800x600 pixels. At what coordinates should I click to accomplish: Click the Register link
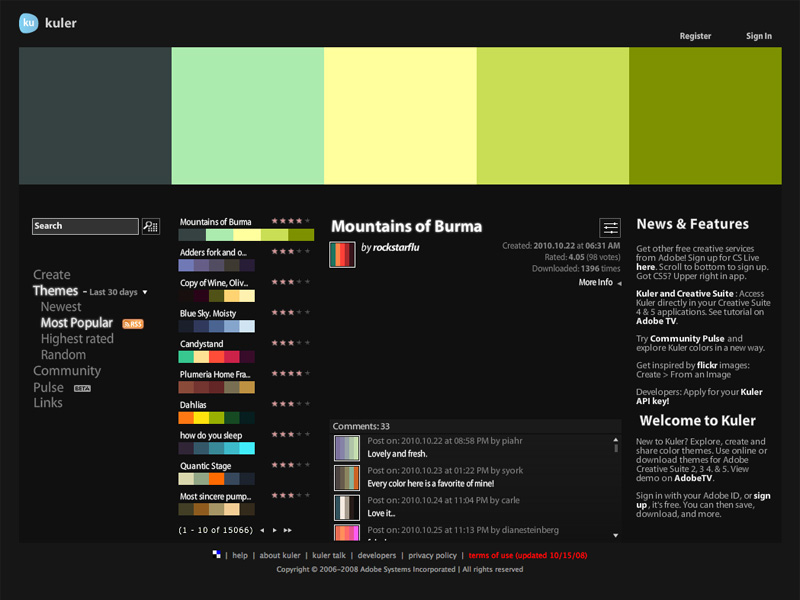(x=695, y=36)
